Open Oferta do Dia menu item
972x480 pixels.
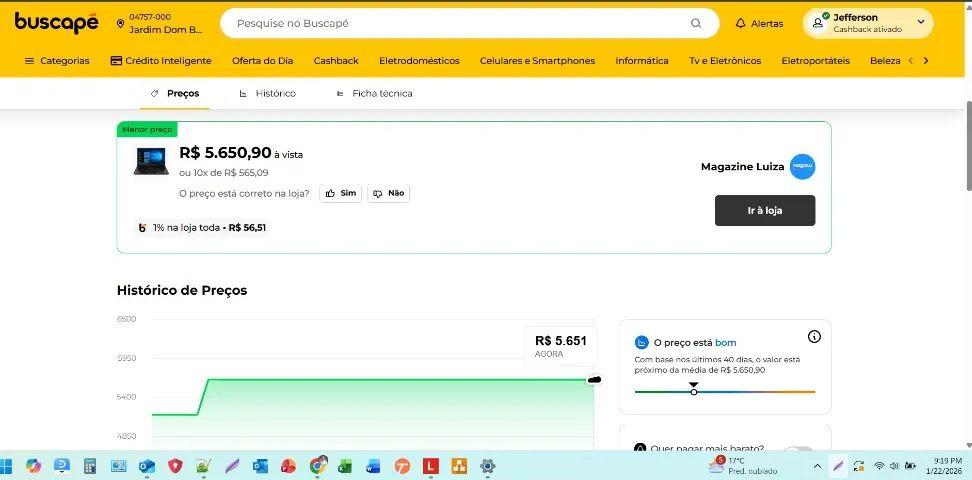pos(262,61)
